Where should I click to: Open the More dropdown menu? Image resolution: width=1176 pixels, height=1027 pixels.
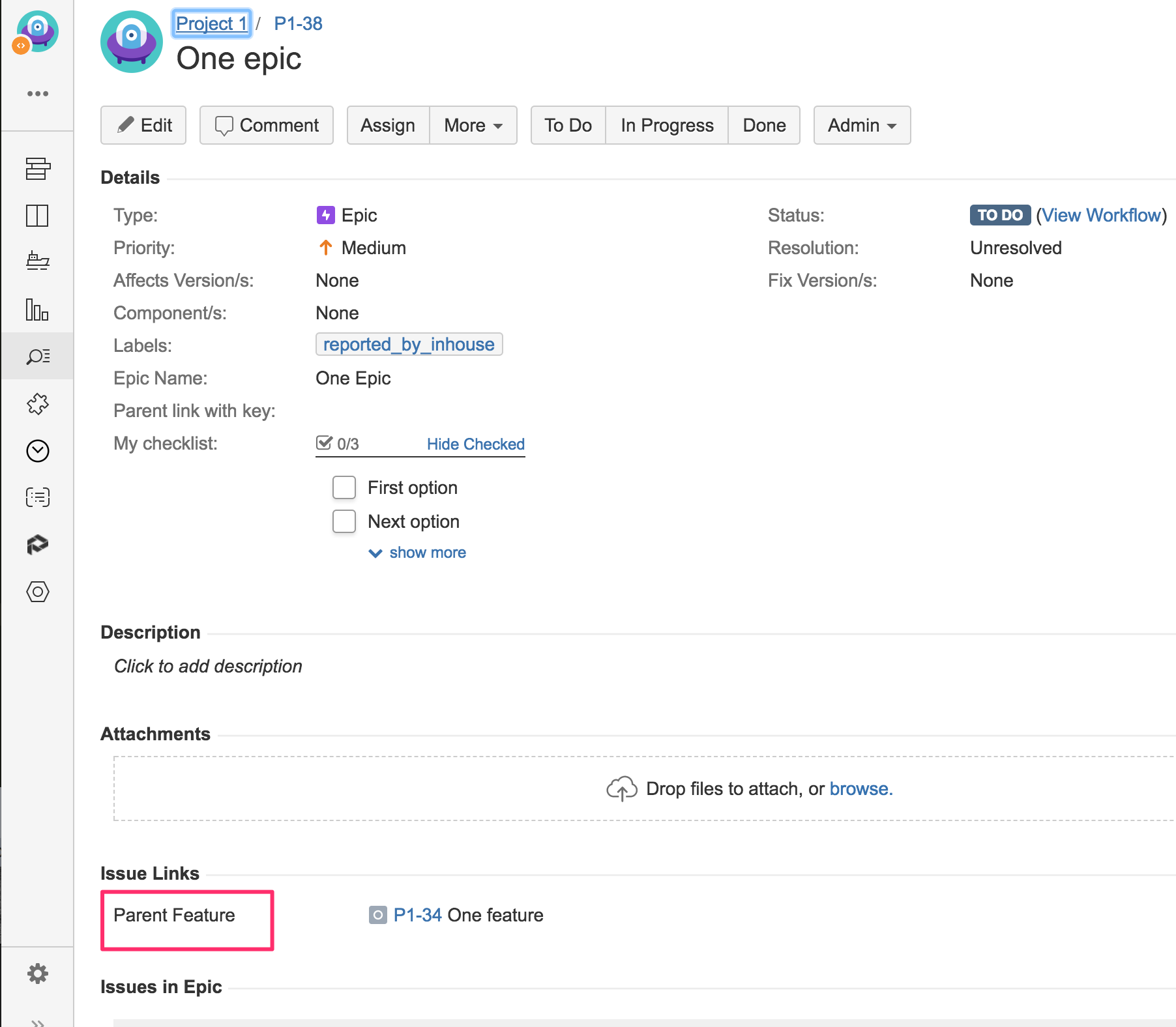coord(473,125)
